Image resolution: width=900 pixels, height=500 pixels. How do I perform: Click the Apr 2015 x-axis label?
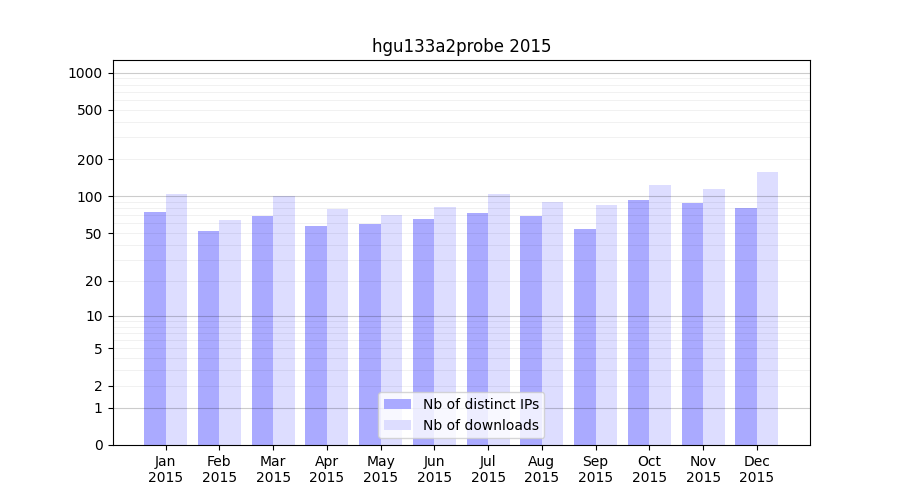pos(327,469)
